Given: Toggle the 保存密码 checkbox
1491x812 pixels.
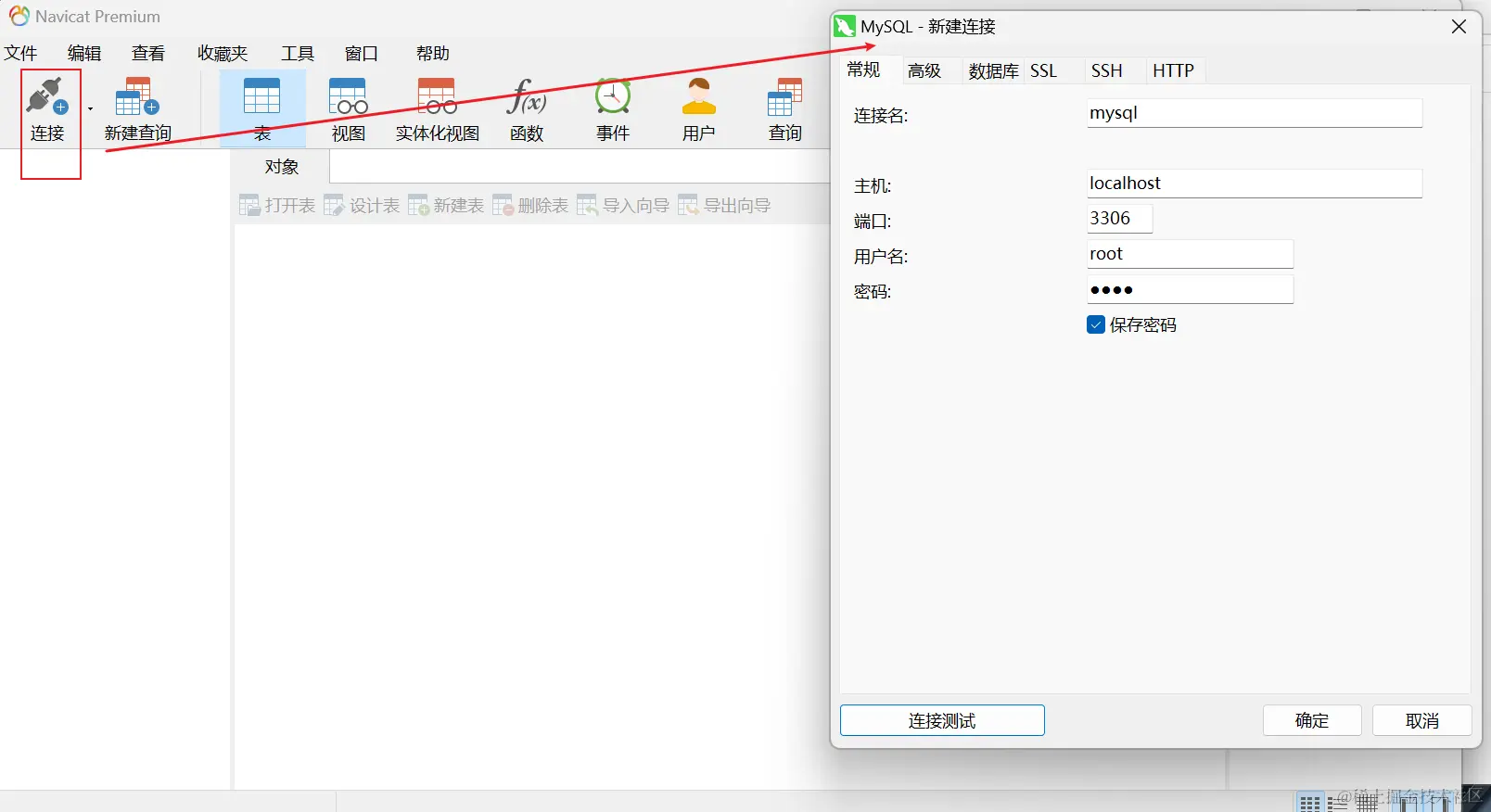Looking at the screenshot, I should click(1096, 324).
